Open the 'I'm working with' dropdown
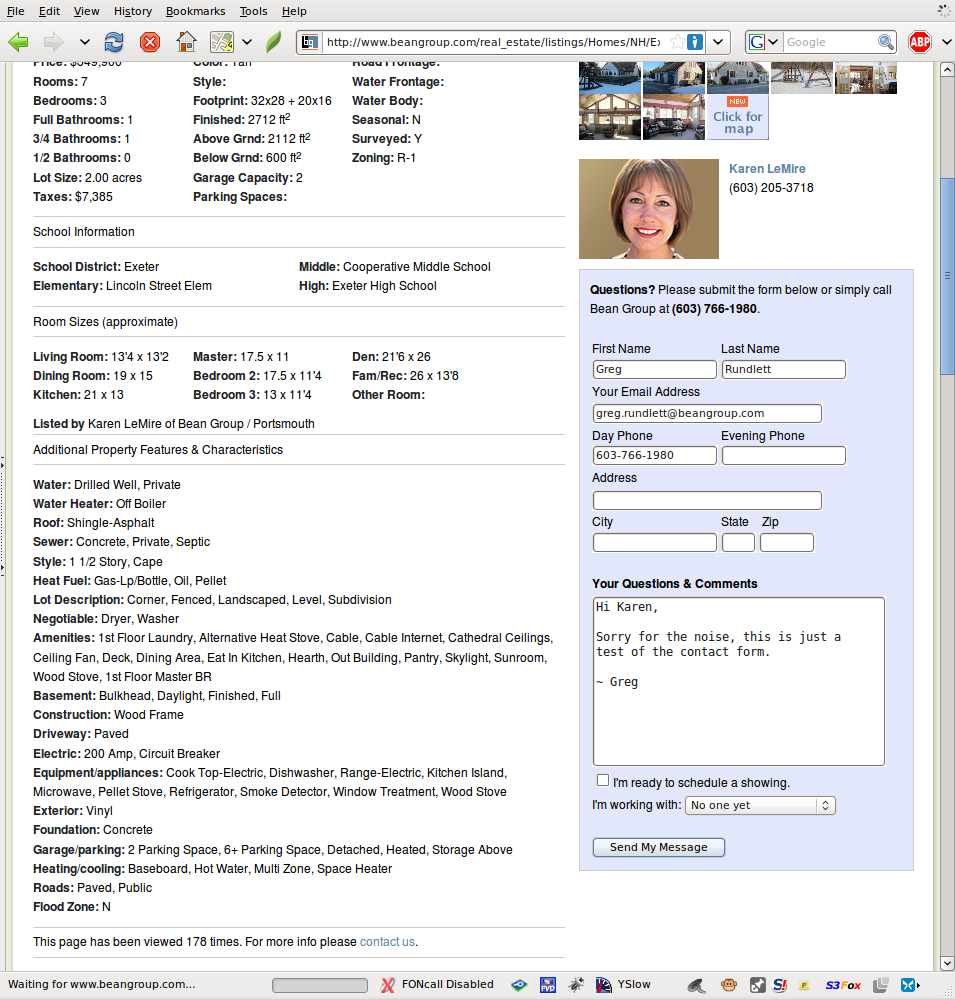955x999 pixels. pos(760,805)
